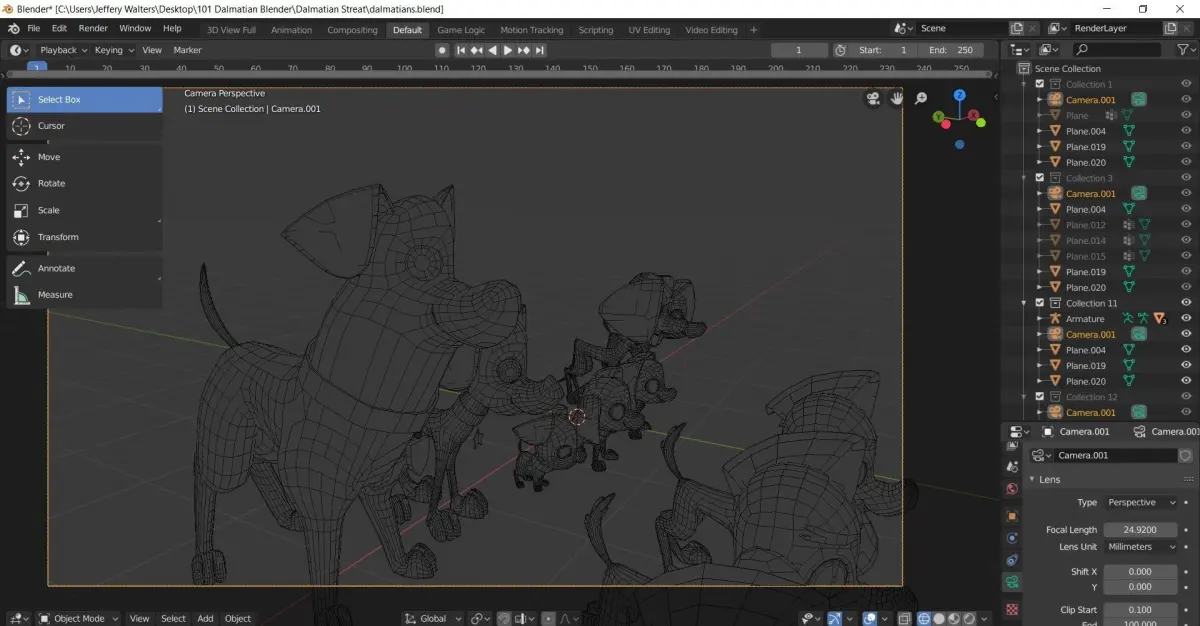Screen dimensions: 1200x626
Task: Jump to the timeline start frame
Action: [x=461, y=50]
